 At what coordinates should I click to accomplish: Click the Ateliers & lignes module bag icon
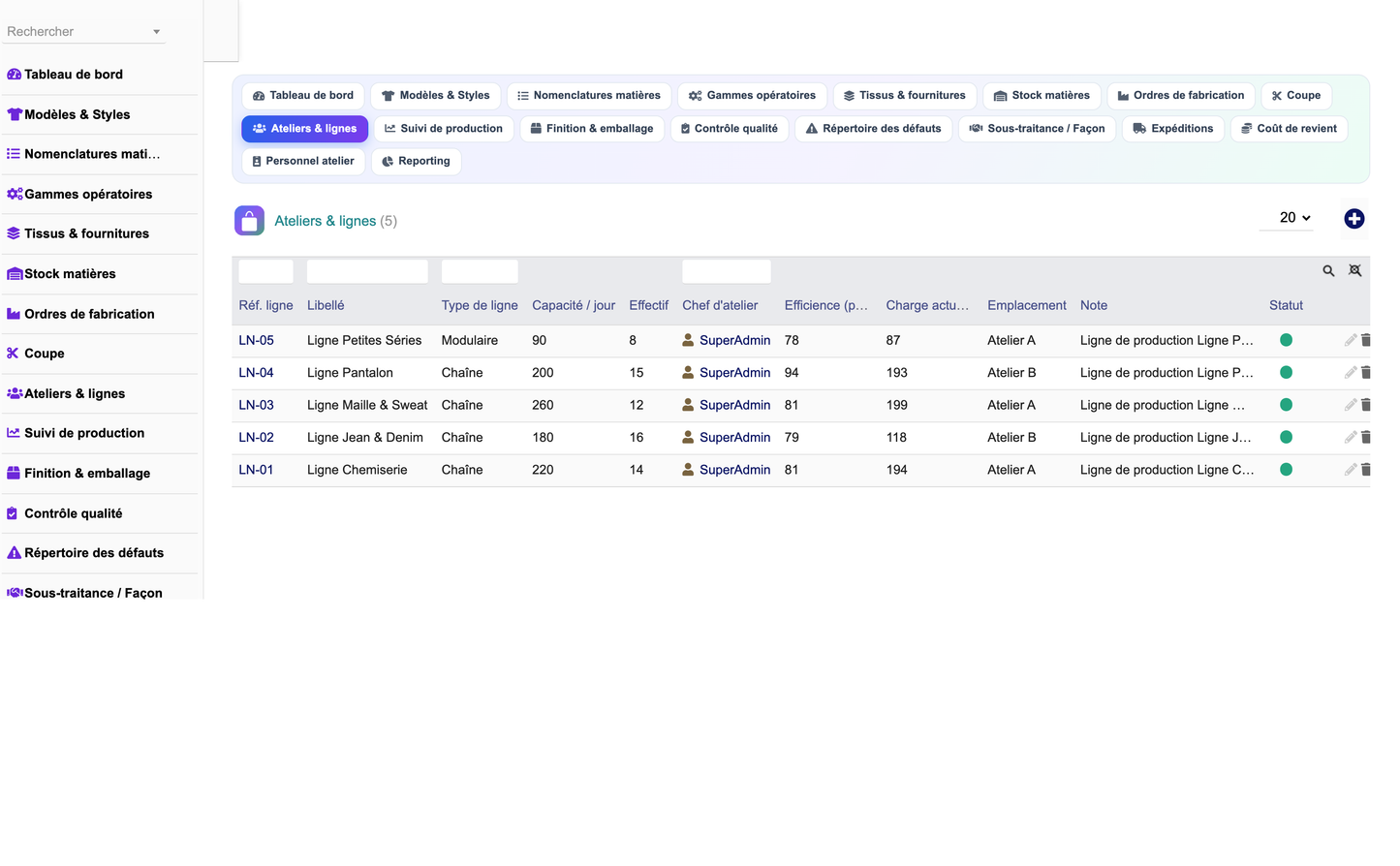(x=249, y=221)
